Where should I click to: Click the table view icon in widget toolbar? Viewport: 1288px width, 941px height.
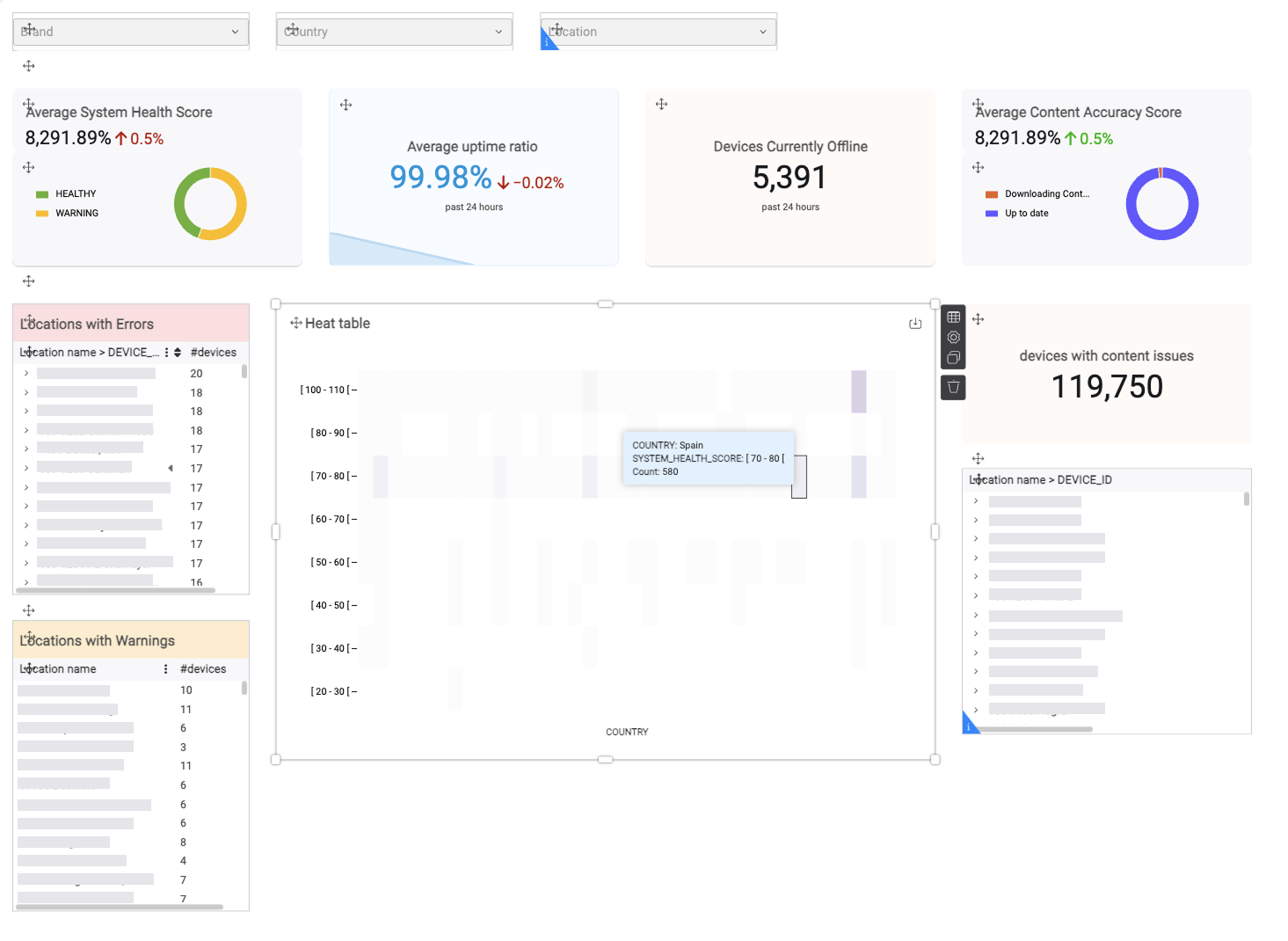953,317
